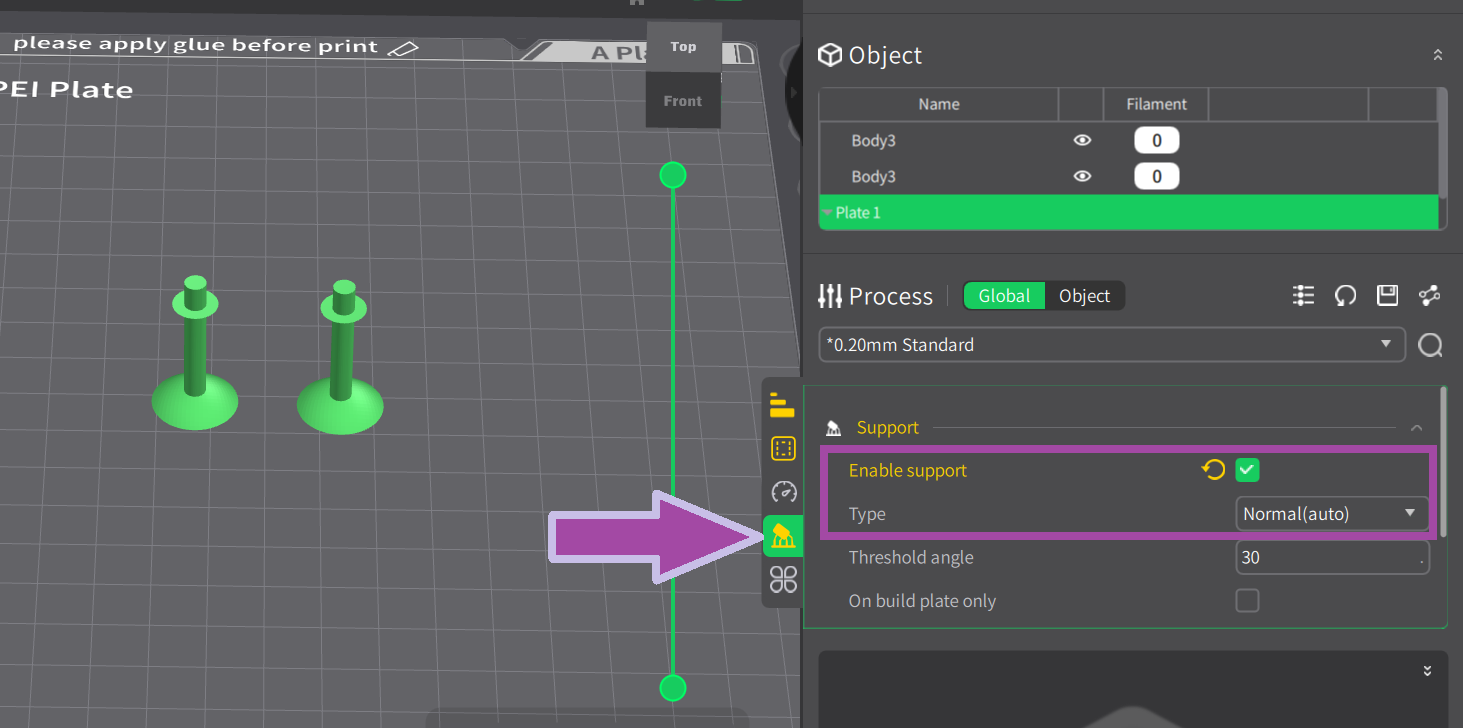Click the Threshold angle input field
This screenshot has height=728, width=1465.
(x=1331, y=558)
